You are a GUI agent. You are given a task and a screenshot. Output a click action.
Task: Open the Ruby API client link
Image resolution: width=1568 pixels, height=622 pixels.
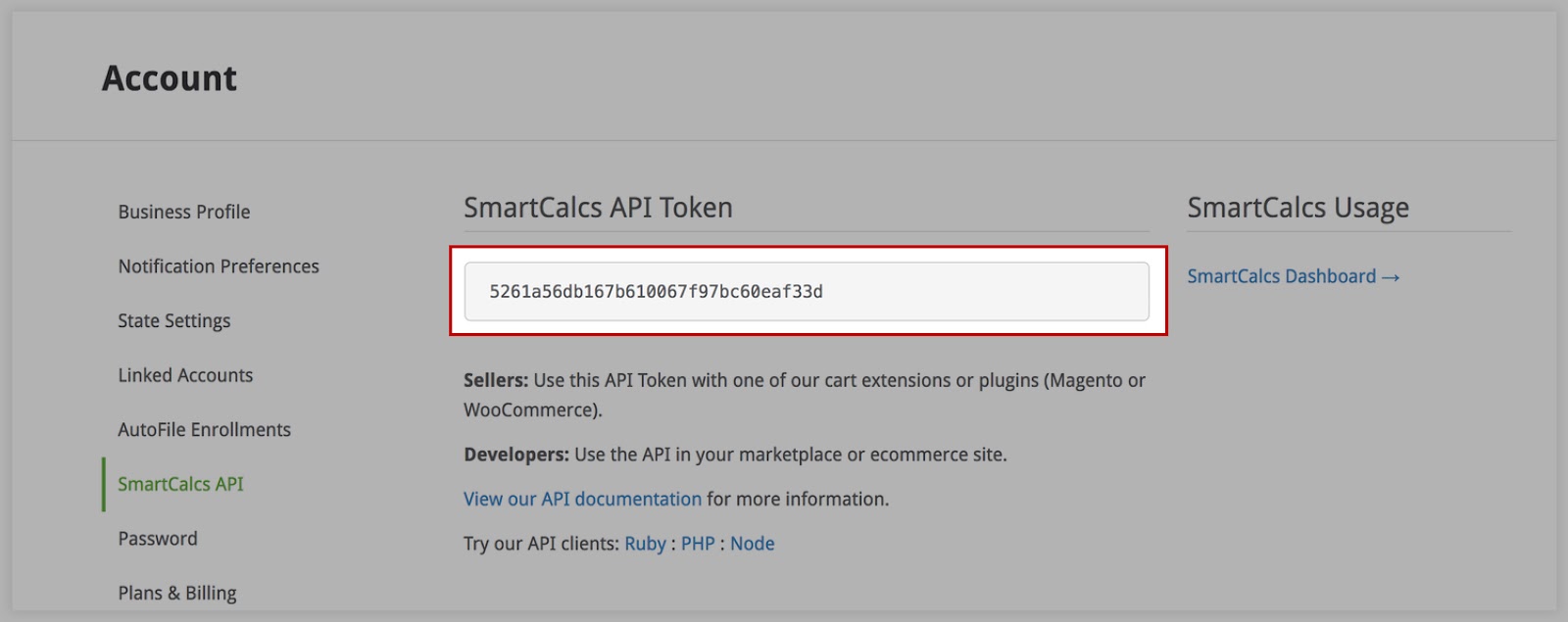pyautogui.click(x=646, y=544)
